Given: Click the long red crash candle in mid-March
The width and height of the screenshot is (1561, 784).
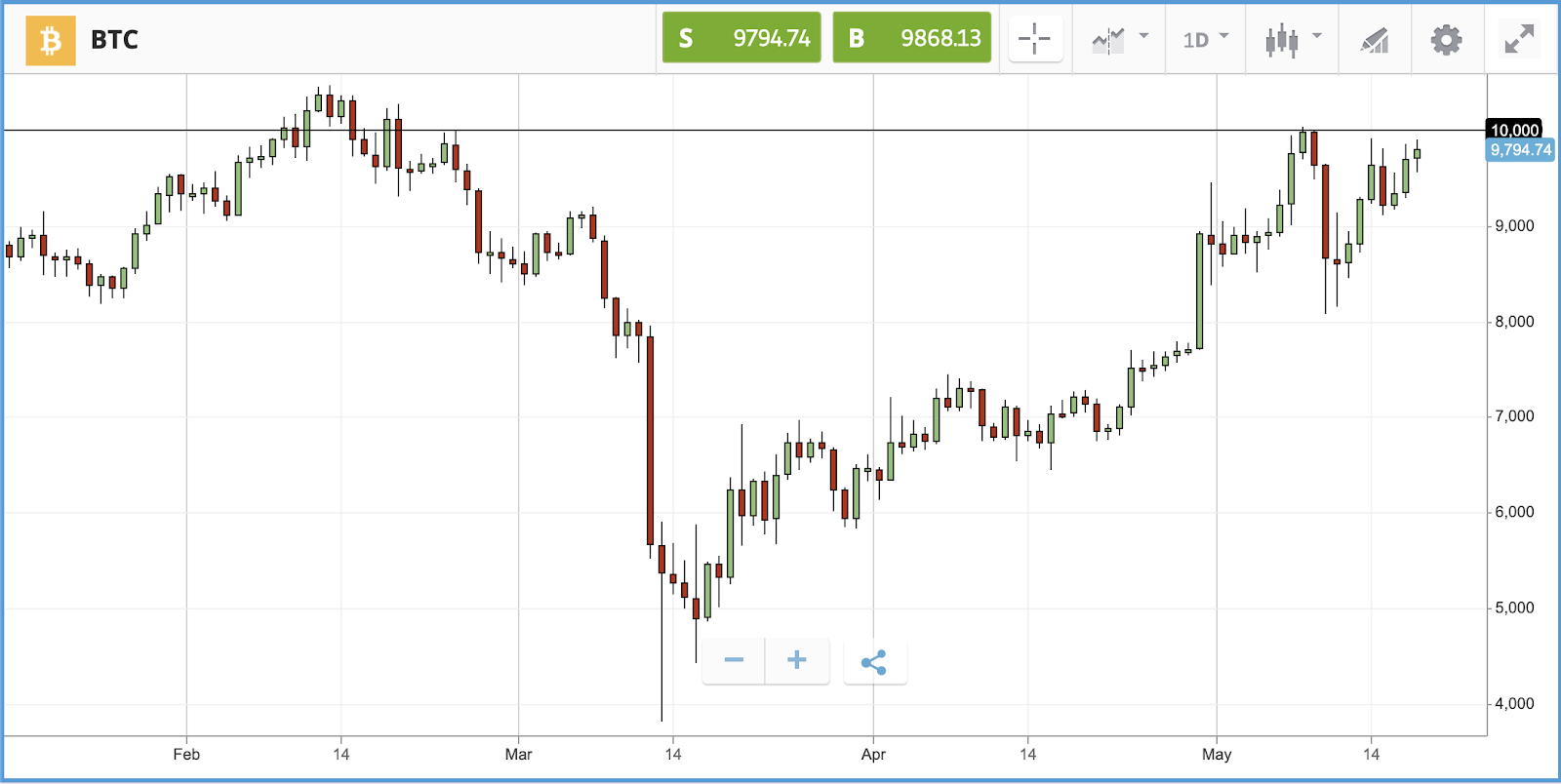Looking at the screenshot, I should [650, 441].
